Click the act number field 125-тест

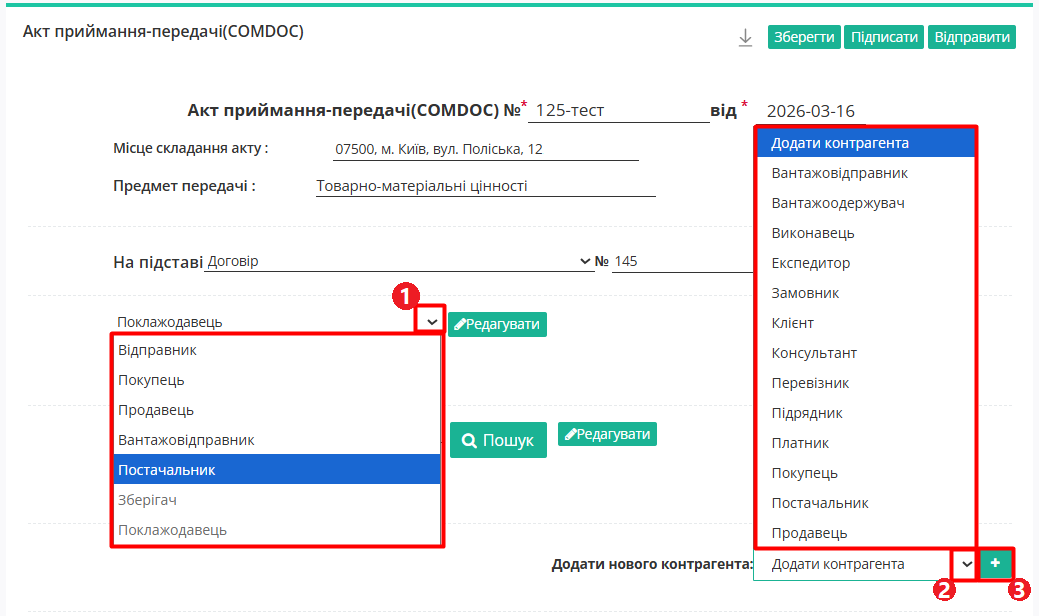pos(618,110)
